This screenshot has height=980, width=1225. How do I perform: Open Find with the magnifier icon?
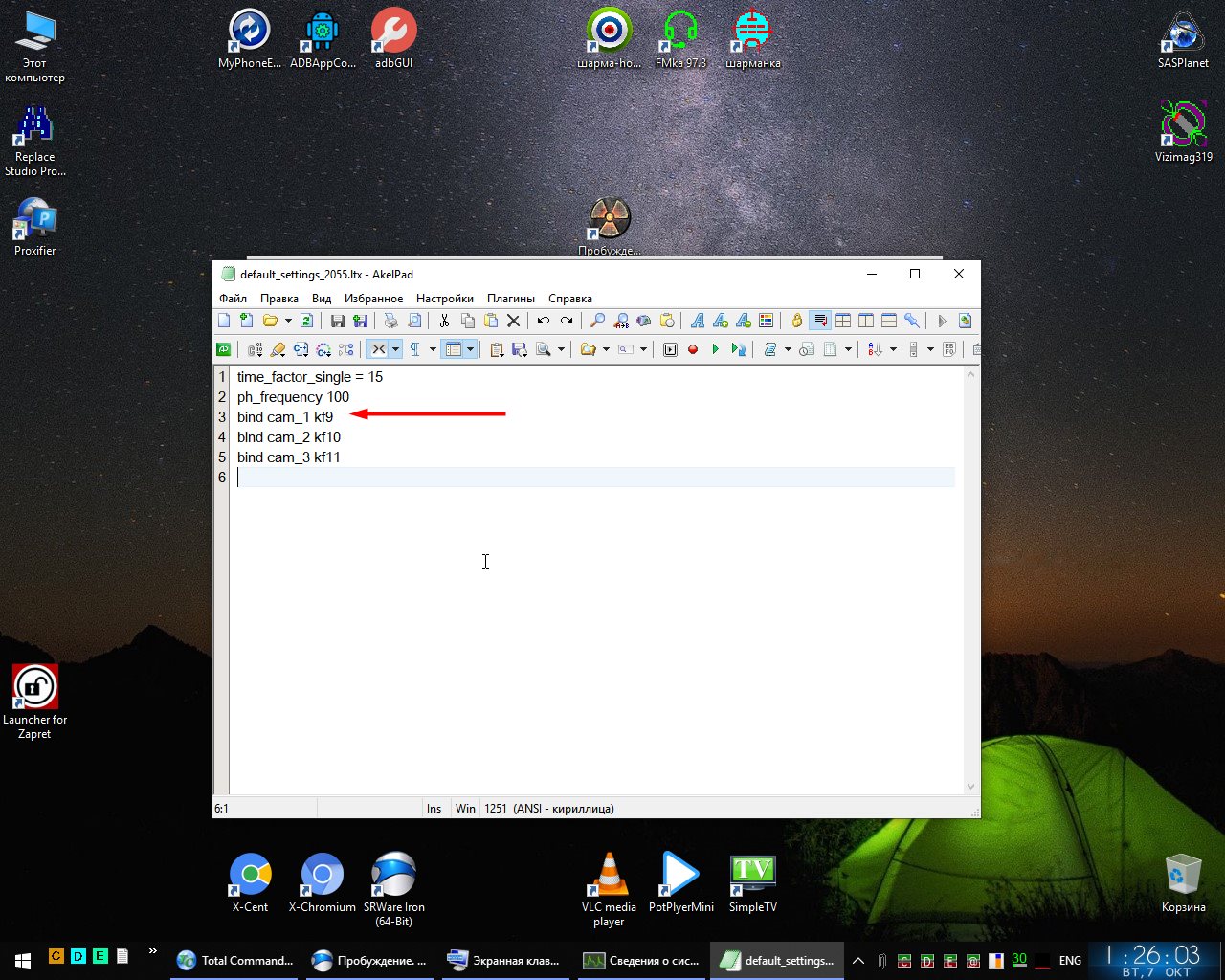(597, 322)
